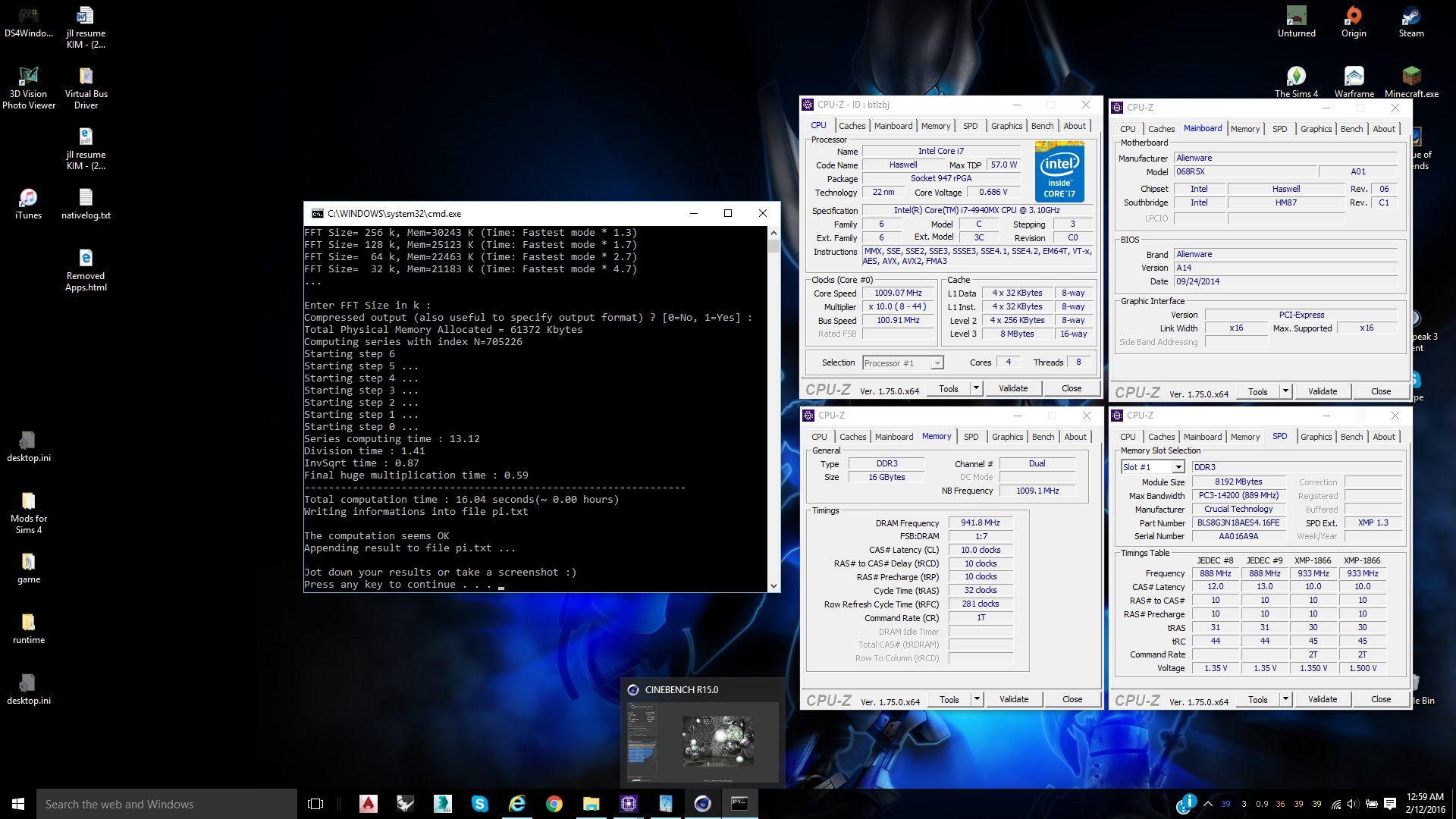The image size is (1456, 819).
Task: Open the jill resume Word document icon
Action: tap(86, 27)
